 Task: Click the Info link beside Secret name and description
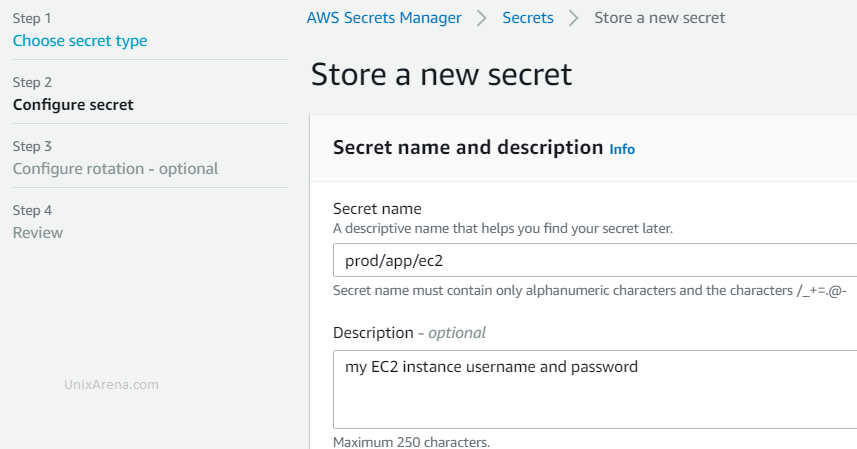click(622, 149)
